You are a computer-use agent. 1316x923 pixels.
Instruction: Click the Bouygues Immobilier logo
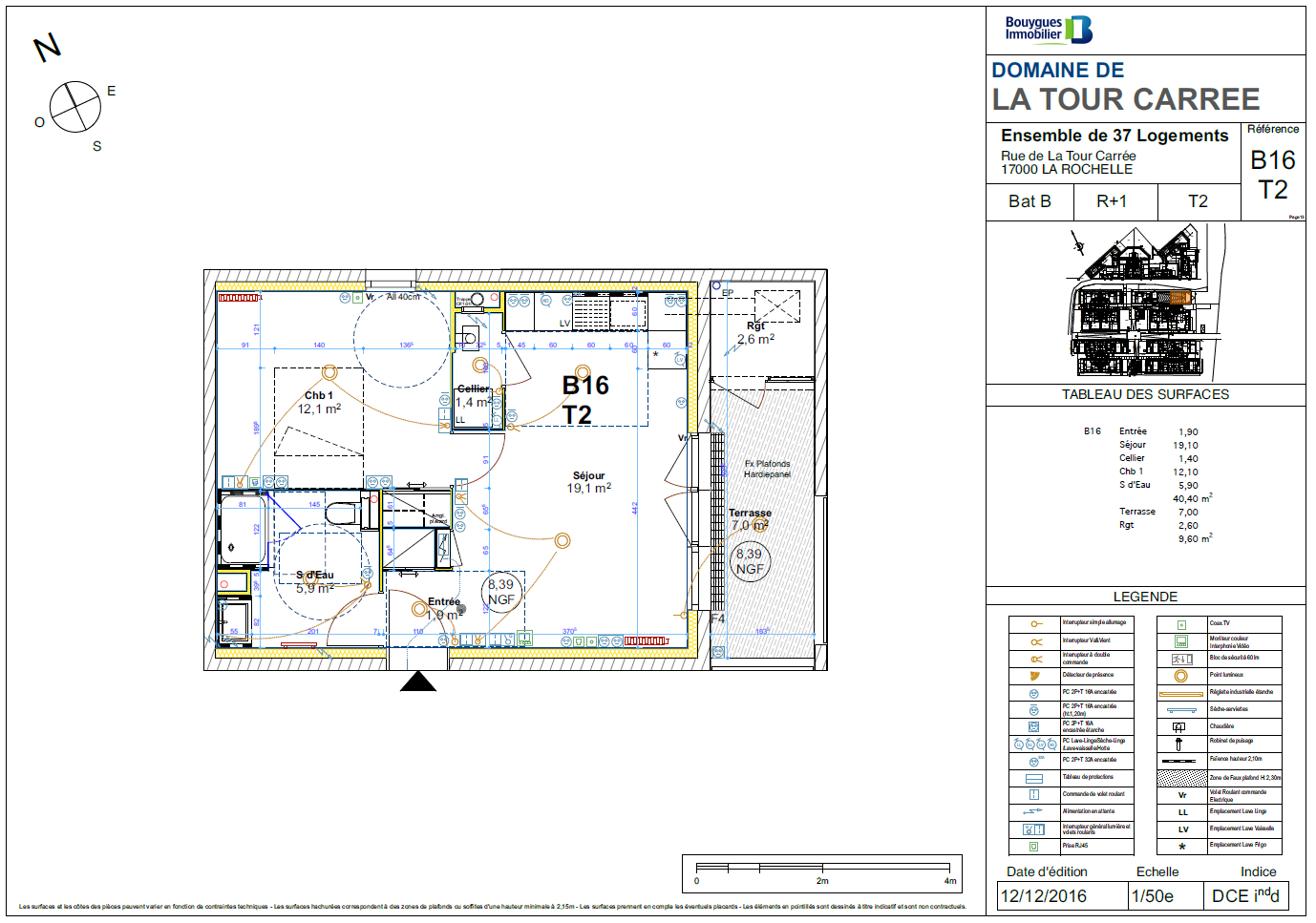pos(1048,29)
